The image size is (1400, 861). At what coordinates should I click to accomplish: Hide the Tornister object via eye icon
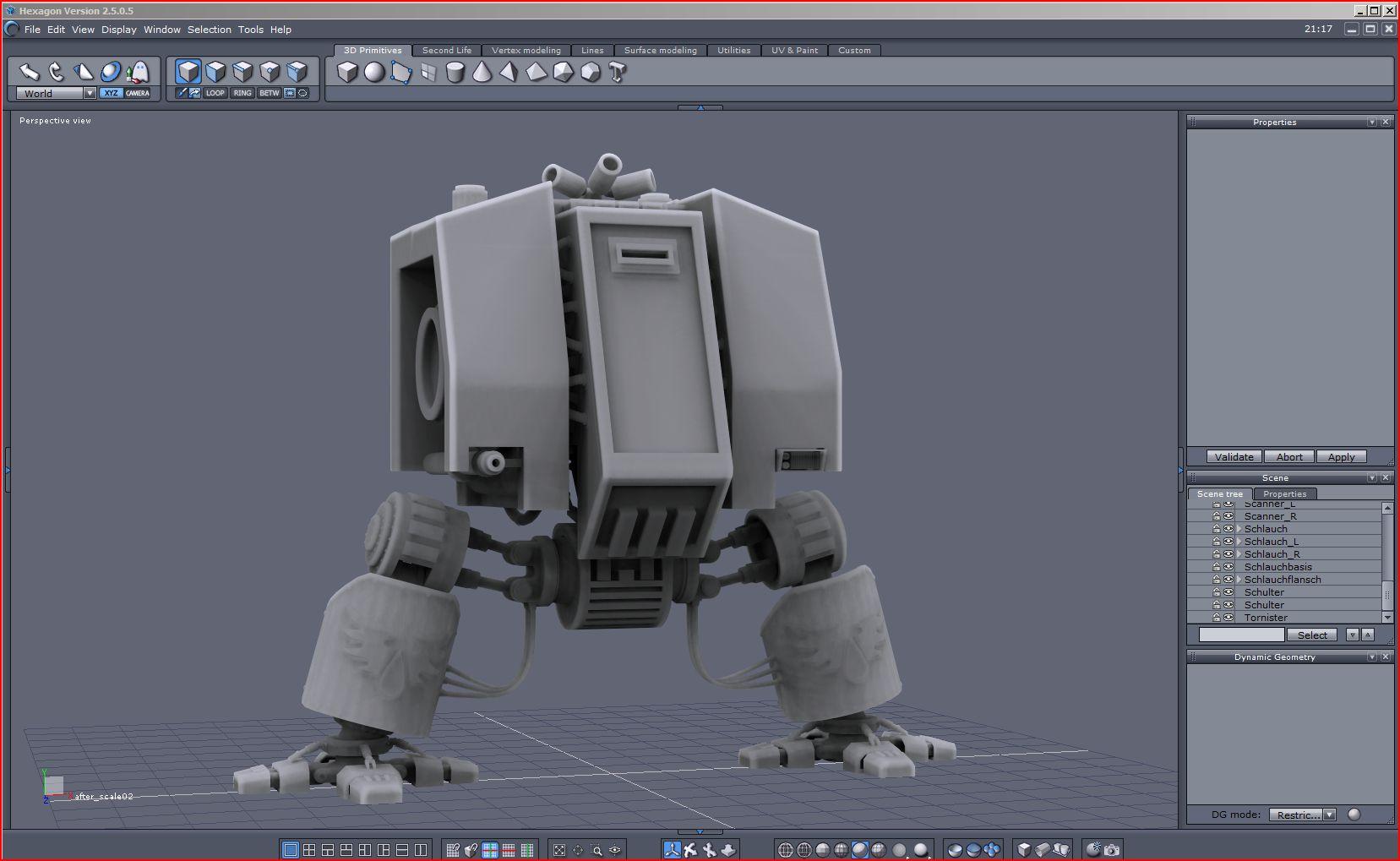coord(1228,618)
